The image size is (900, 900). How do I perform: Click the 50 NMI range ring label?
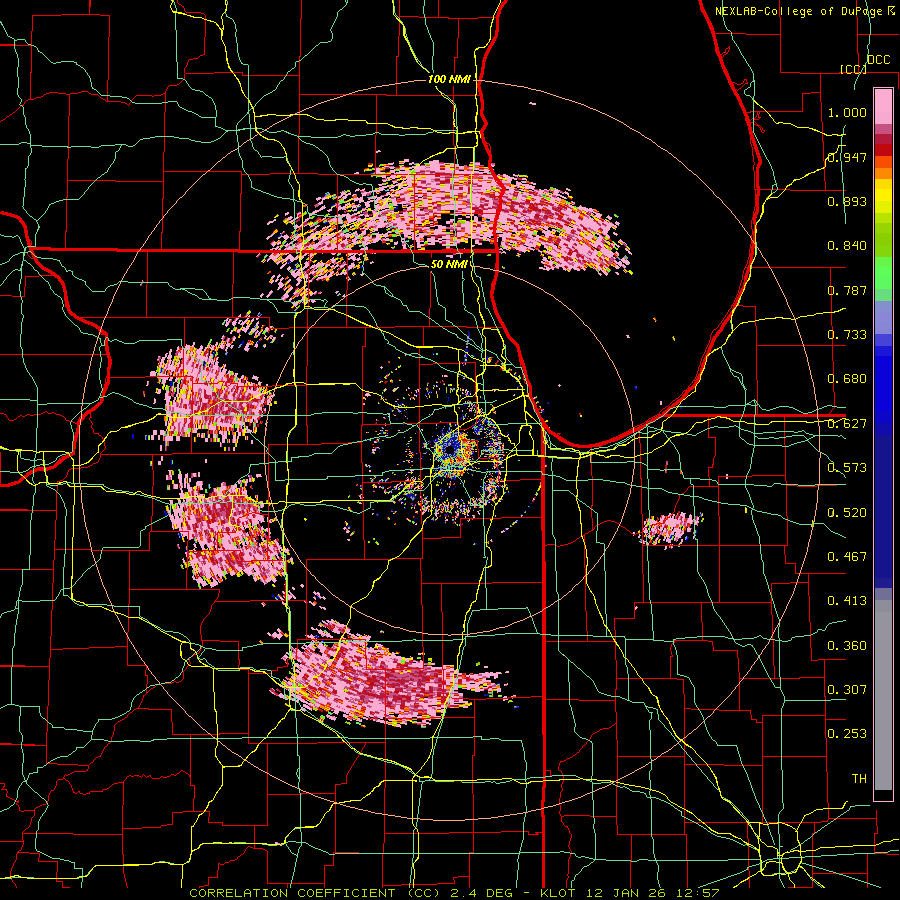[449, 265]
